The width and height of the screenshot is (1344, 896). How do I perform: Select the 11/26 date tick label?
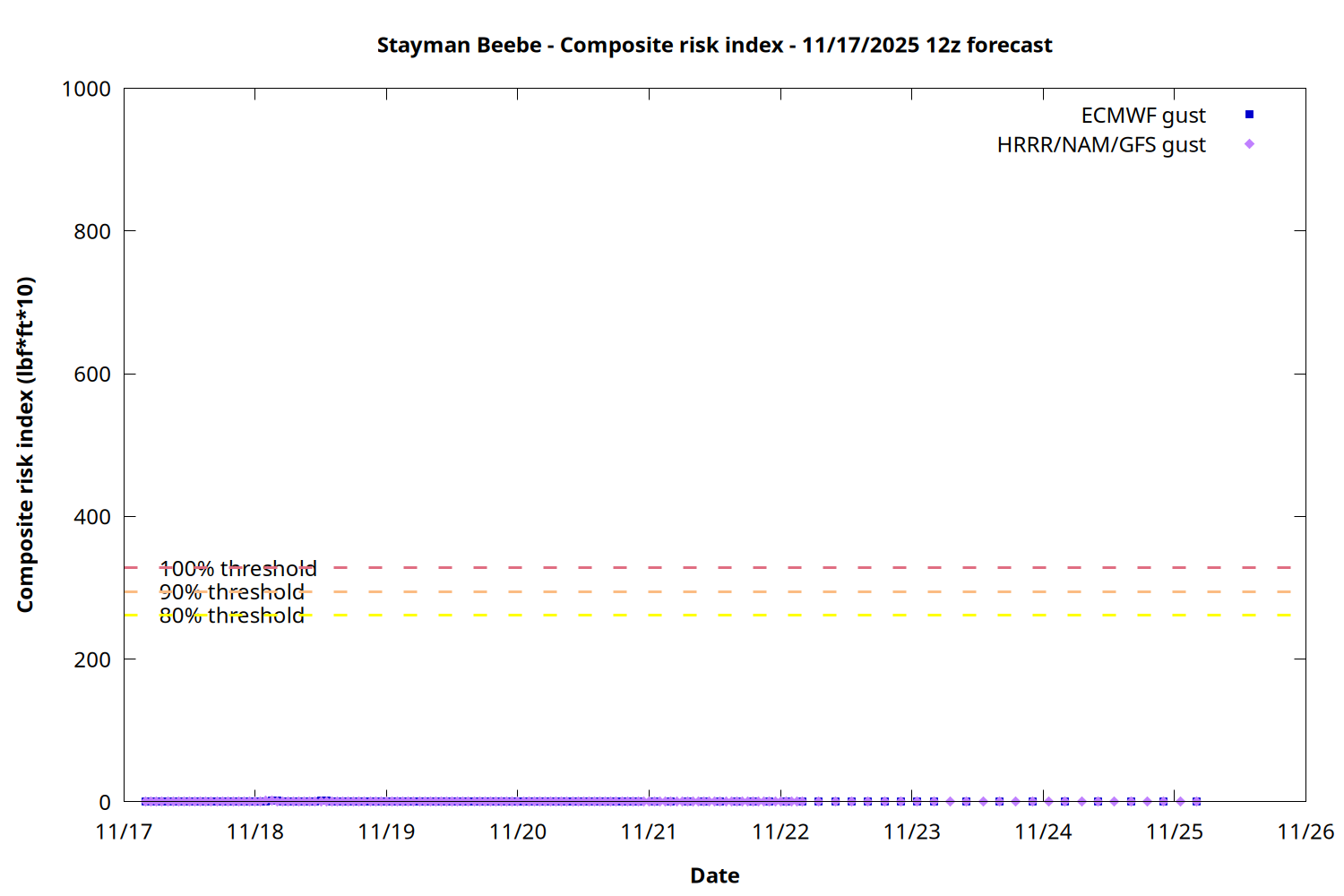click(x=1305, y=831)
